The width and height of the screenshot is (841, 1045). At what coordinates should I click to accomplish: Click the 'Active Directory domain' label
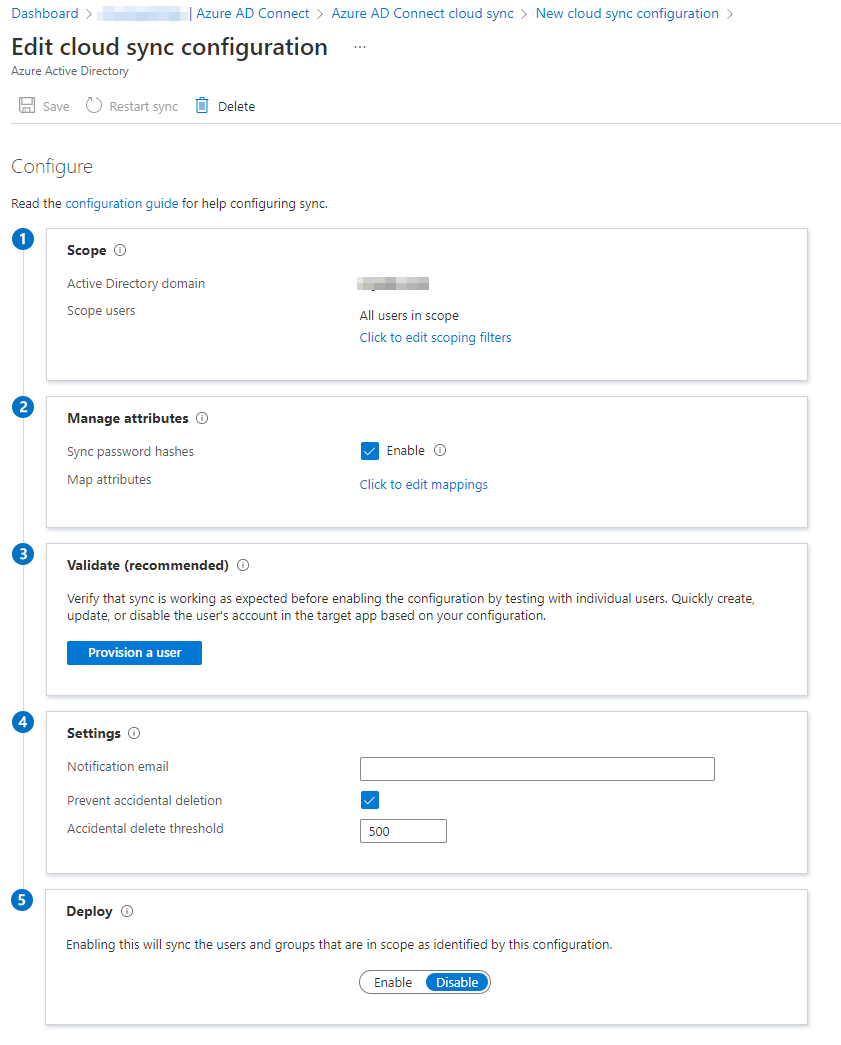[x=136, y=283]
